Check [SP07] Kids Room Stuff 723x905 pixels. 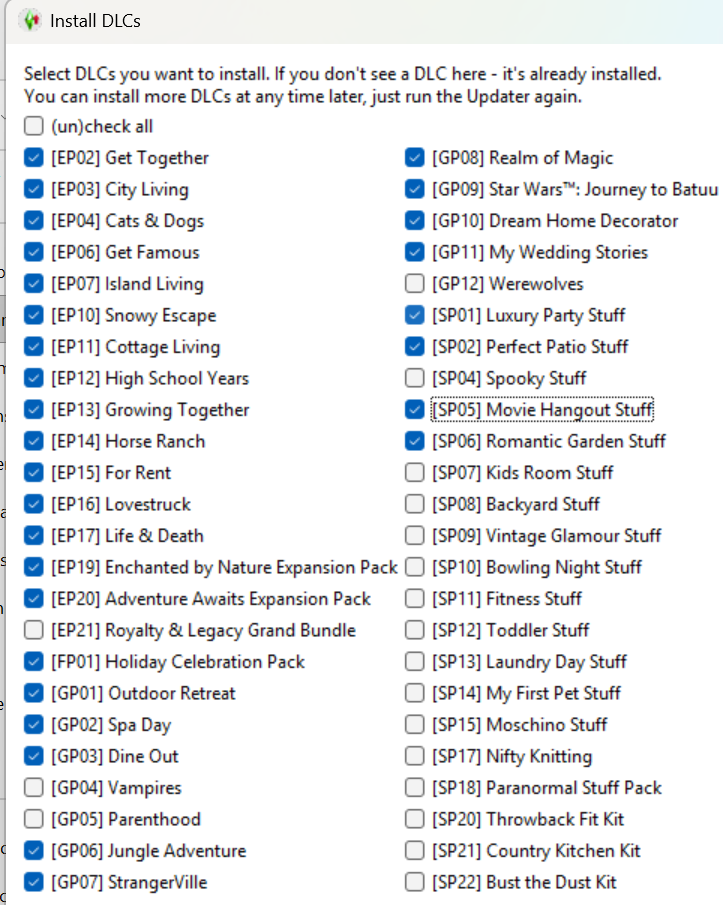[414, 472]
